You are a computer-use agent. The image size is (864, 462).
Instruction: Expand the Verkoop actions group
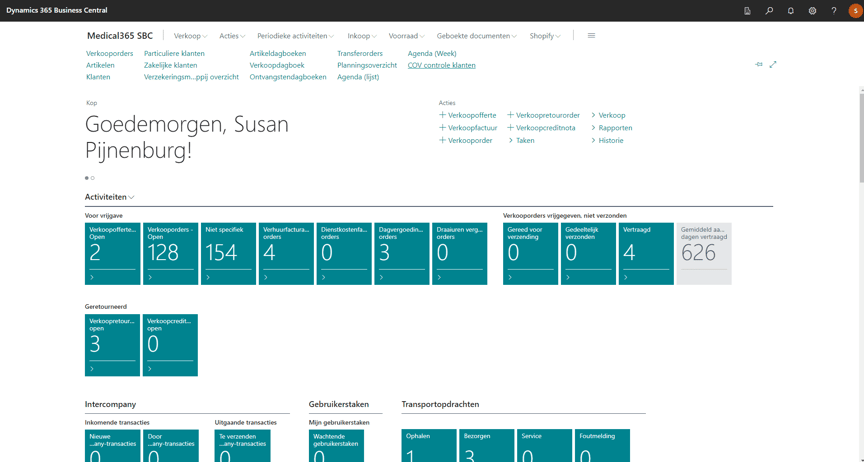pyautogui.click(x=608, y=115)
